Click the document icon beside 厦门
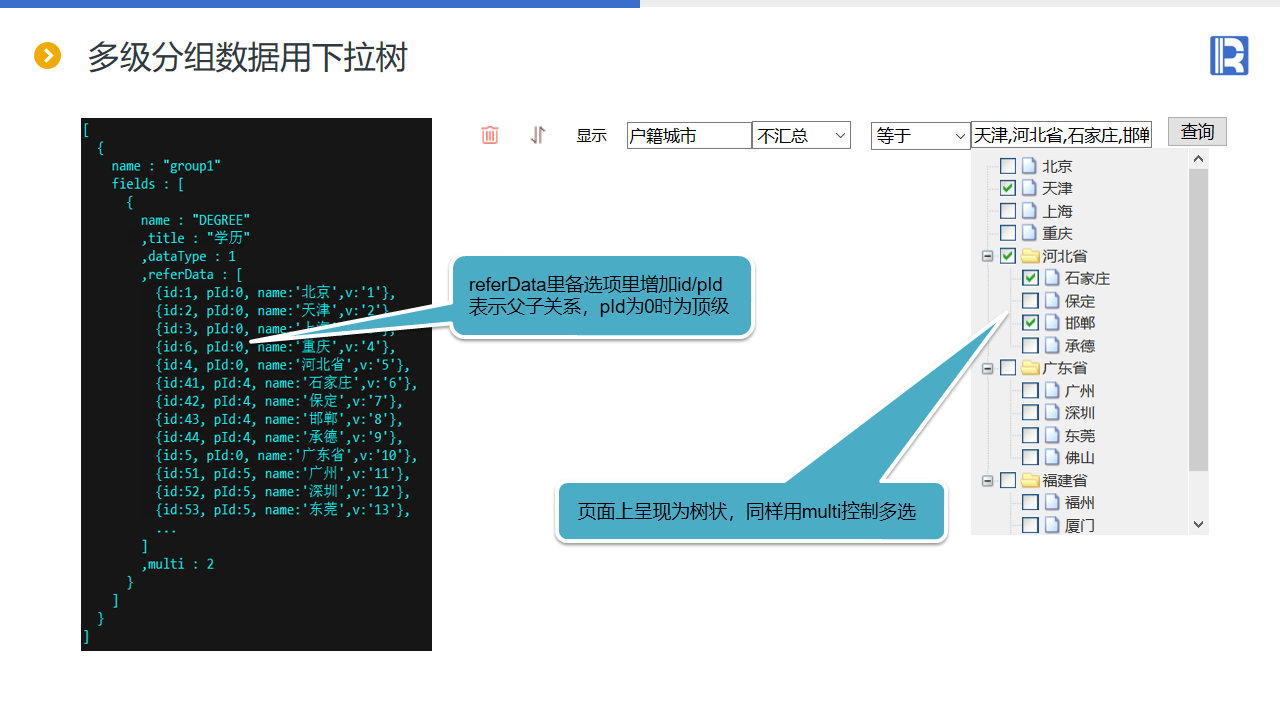1280x720 pixels. point(1051,525)
